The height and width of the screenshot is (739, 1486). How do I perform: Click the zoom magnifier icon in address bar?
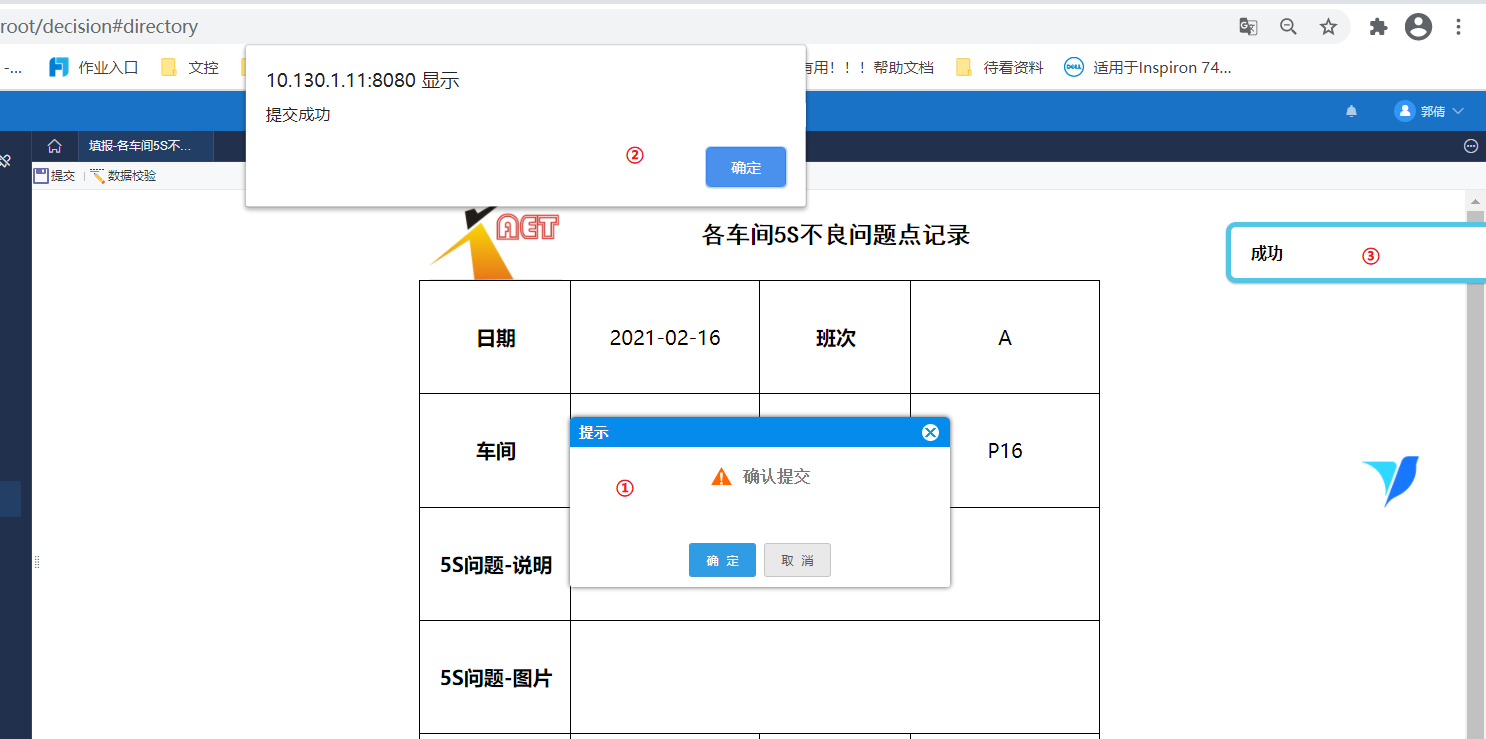tap(1288, 27)
